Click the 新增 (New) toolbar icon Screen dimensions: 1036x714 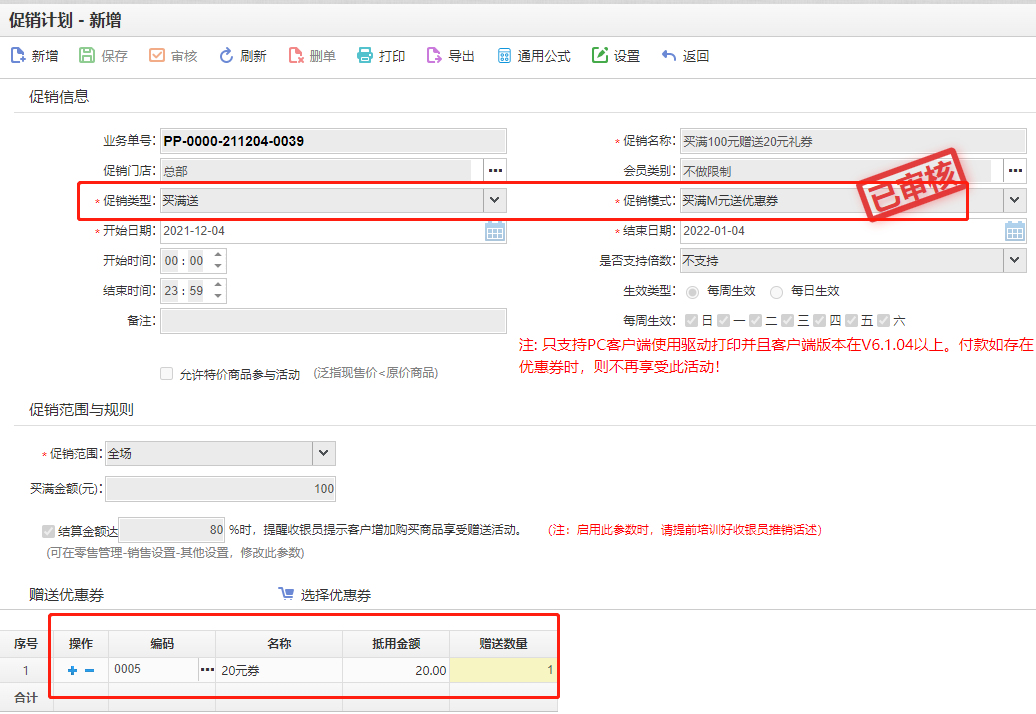pos(18,56)
